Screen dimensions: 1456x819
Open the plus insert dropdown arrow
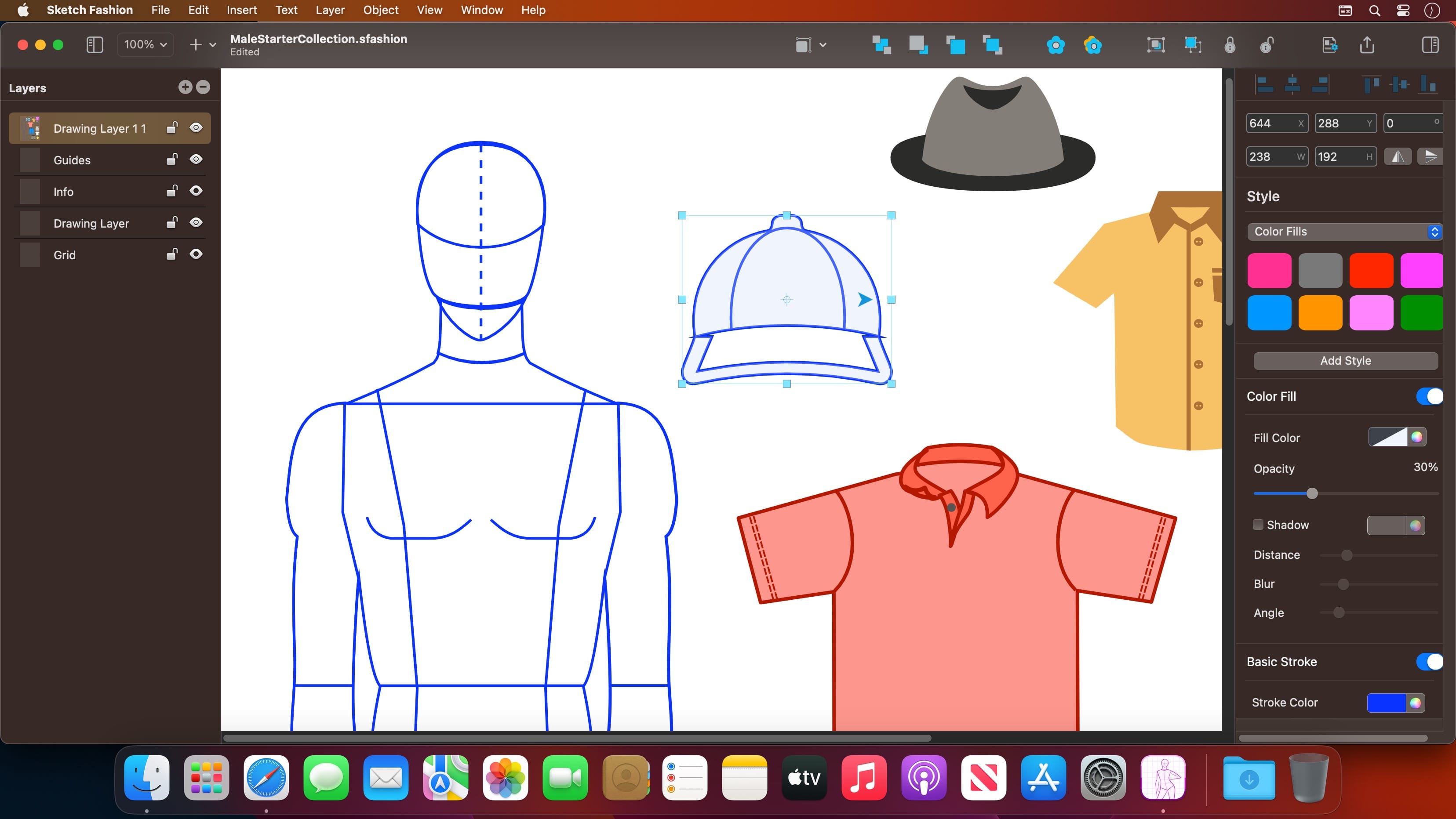pyautogui.click(x=212, y=45)
